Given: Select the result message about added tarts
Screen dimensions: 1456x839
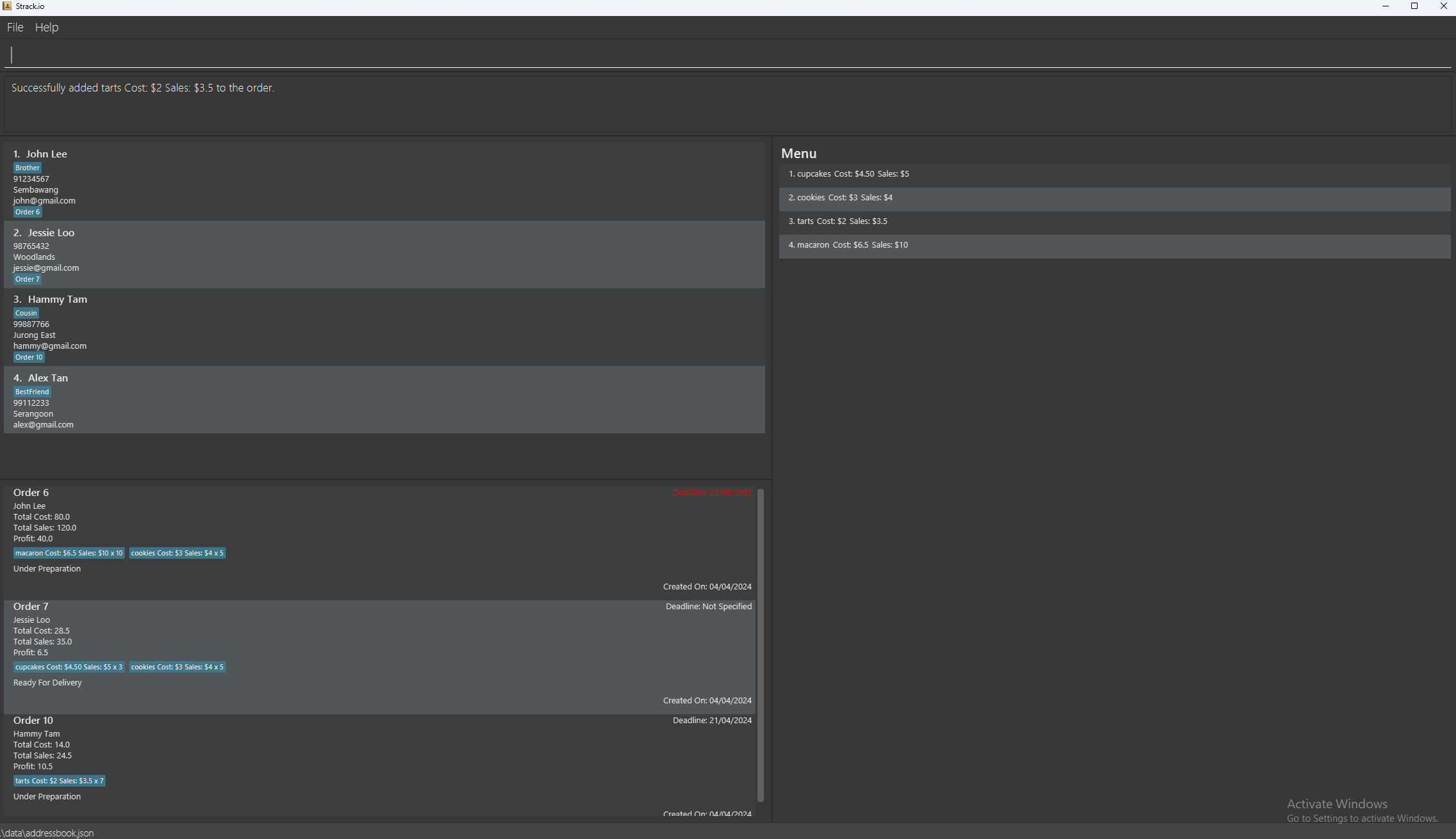Looking at the screenshot, I should (x=143, y=88).
